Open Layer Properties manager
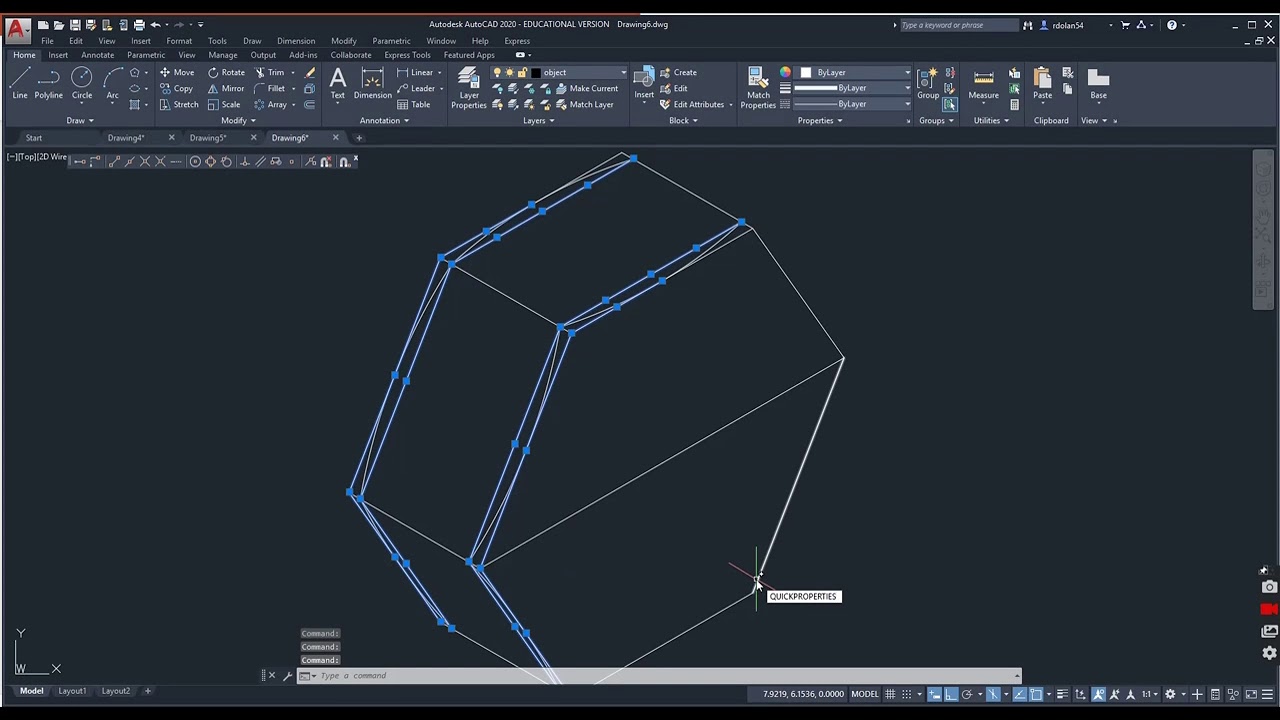 [468, 87]
